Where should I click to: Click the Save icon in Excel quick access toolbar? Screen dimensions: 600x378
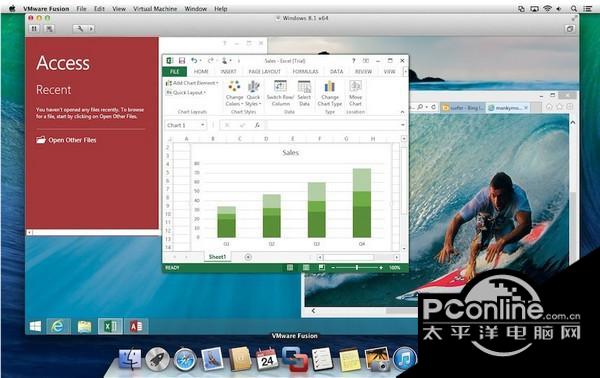tap(182, 60)
